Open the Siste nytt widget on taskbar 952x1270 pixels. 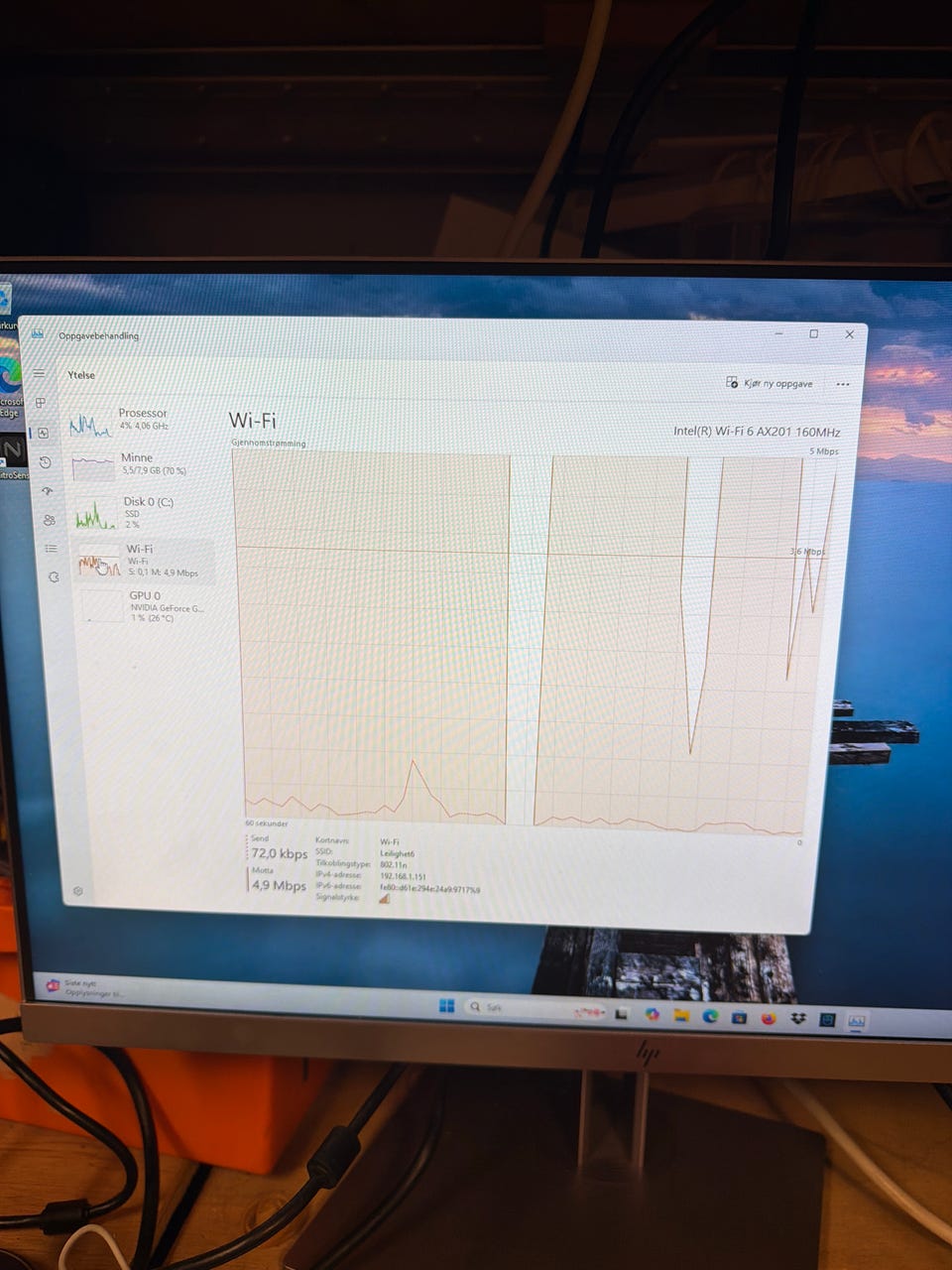84,987
